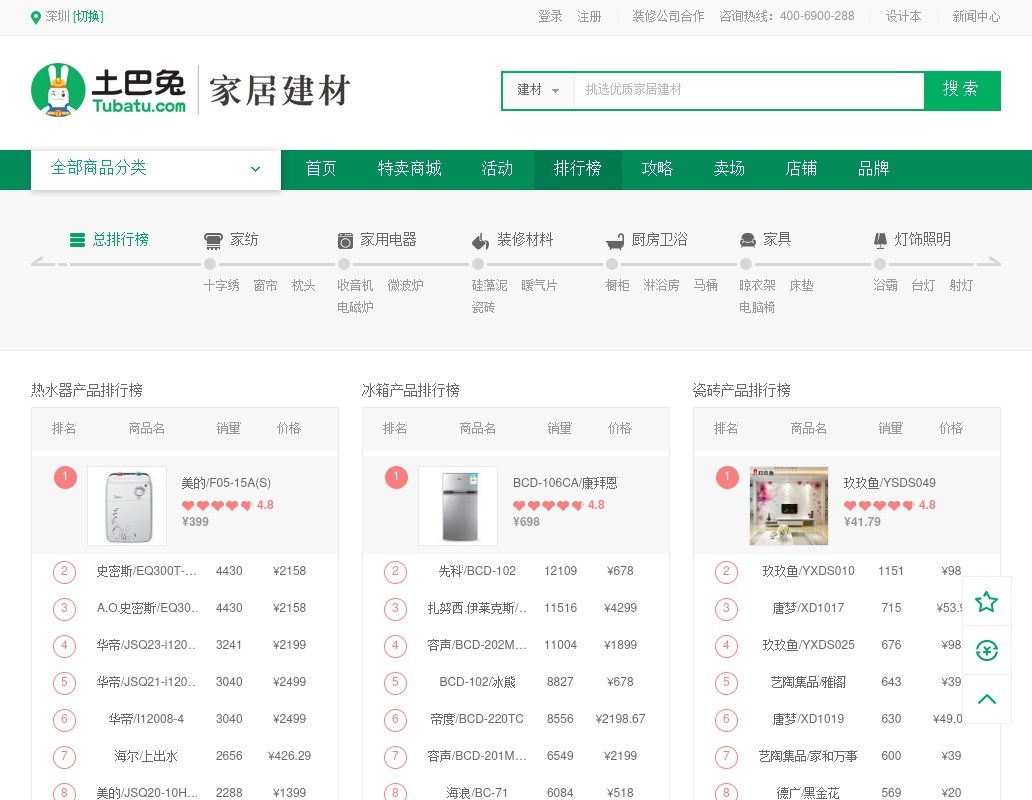The height and width of the screenshot is (800, 1032).
Task: Click the 深圳 location pin icon
Action: 37,17
